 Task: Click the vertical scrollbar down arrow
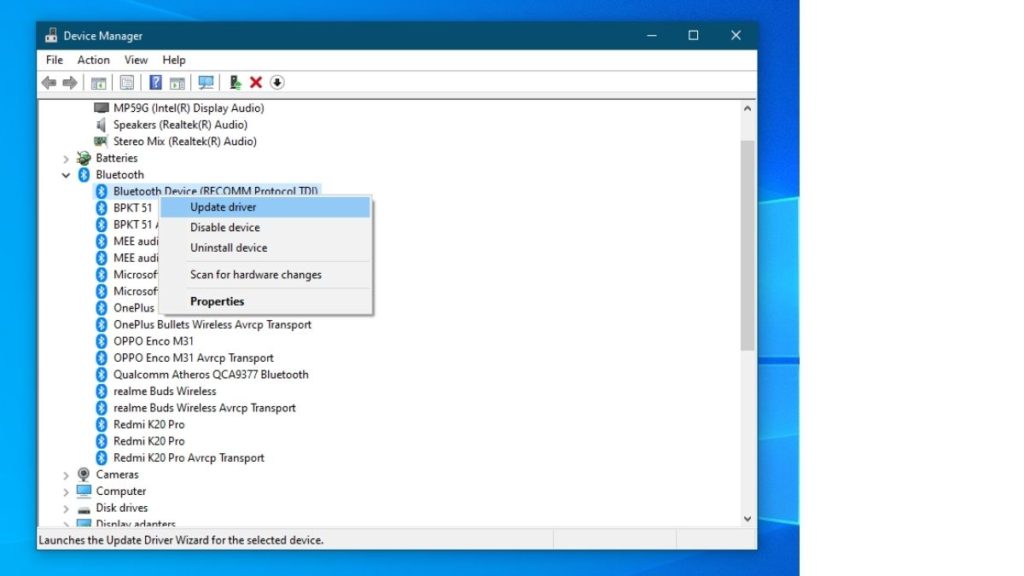747,518
